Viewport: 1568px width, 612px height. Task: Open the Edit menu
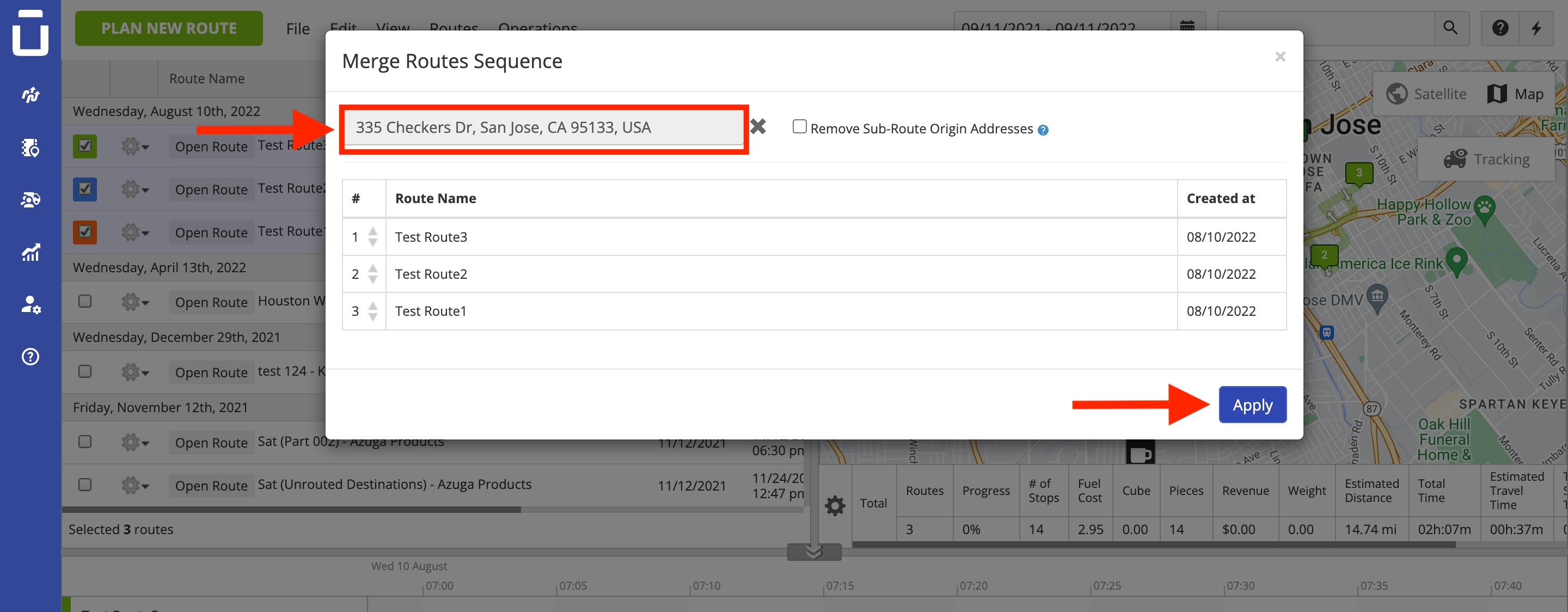(x=344, y=28)
